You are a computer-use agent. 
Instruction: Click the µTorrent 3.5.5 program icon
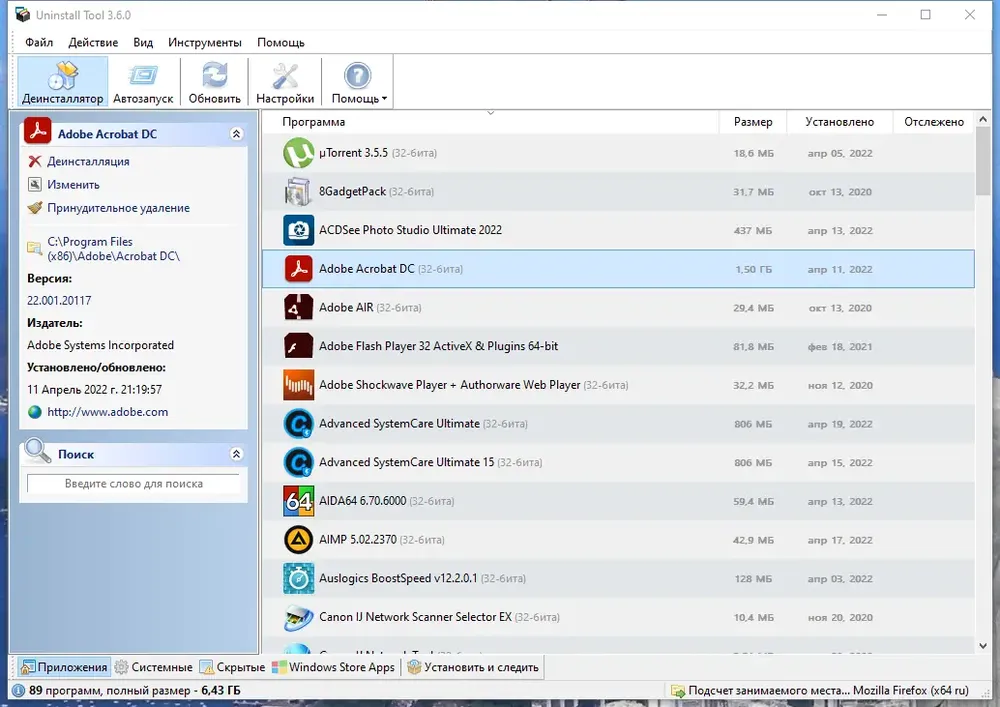click(298, 153)
